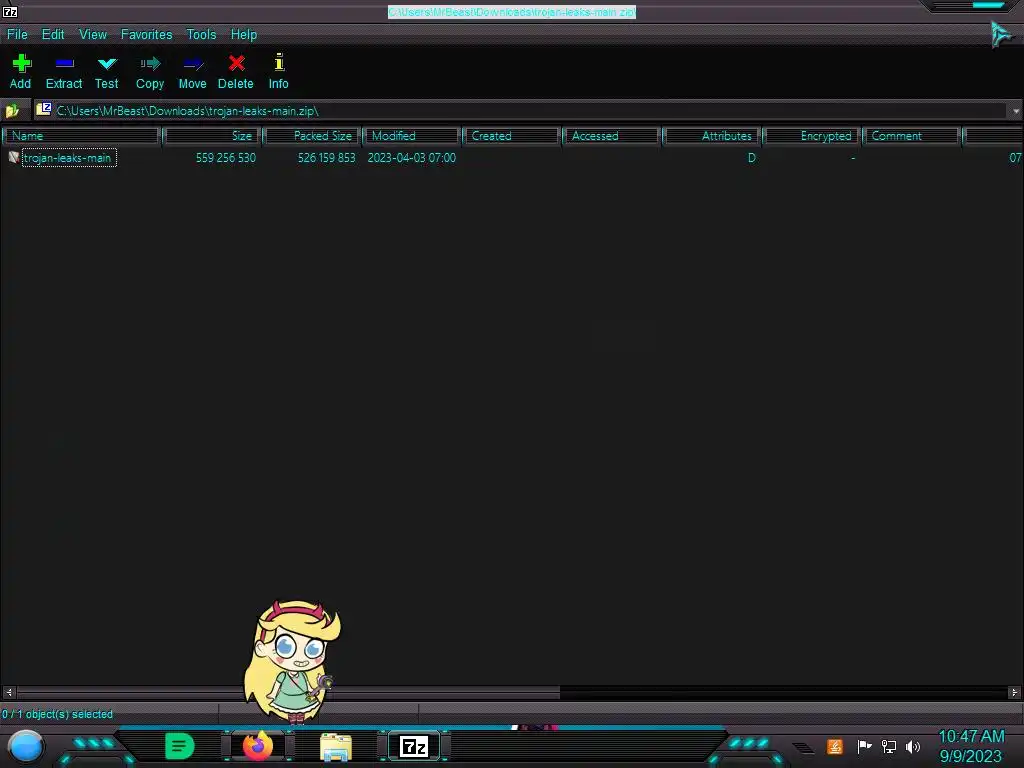Open the View menu
This screenshot has height=768, width=1024.
(93, 35)
